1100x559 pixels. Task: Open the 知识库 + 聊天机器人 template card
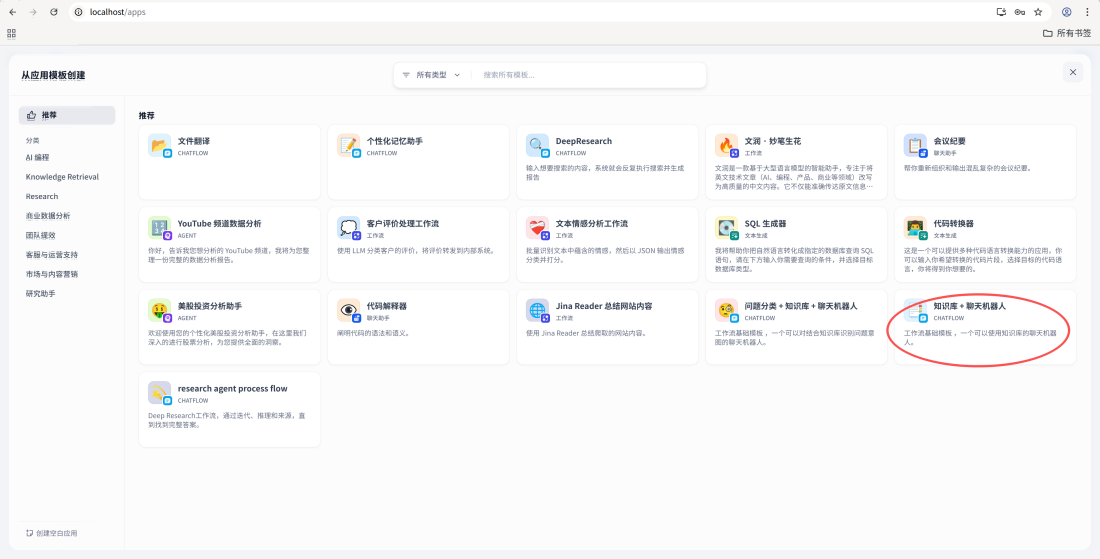pyautogui.click(x=985, y=327)
